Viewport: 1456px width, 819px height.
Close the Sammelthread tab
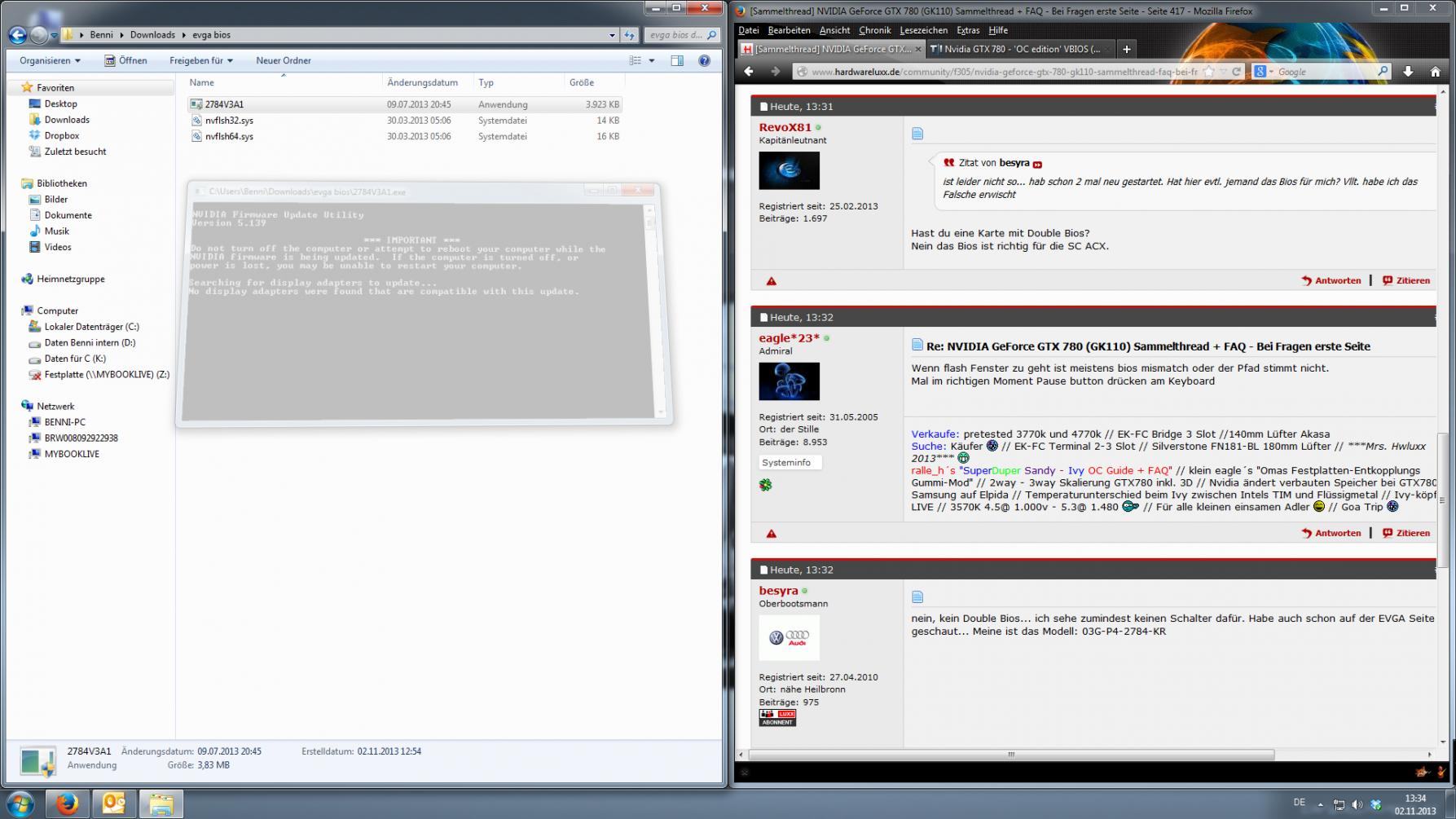point(918,49)
